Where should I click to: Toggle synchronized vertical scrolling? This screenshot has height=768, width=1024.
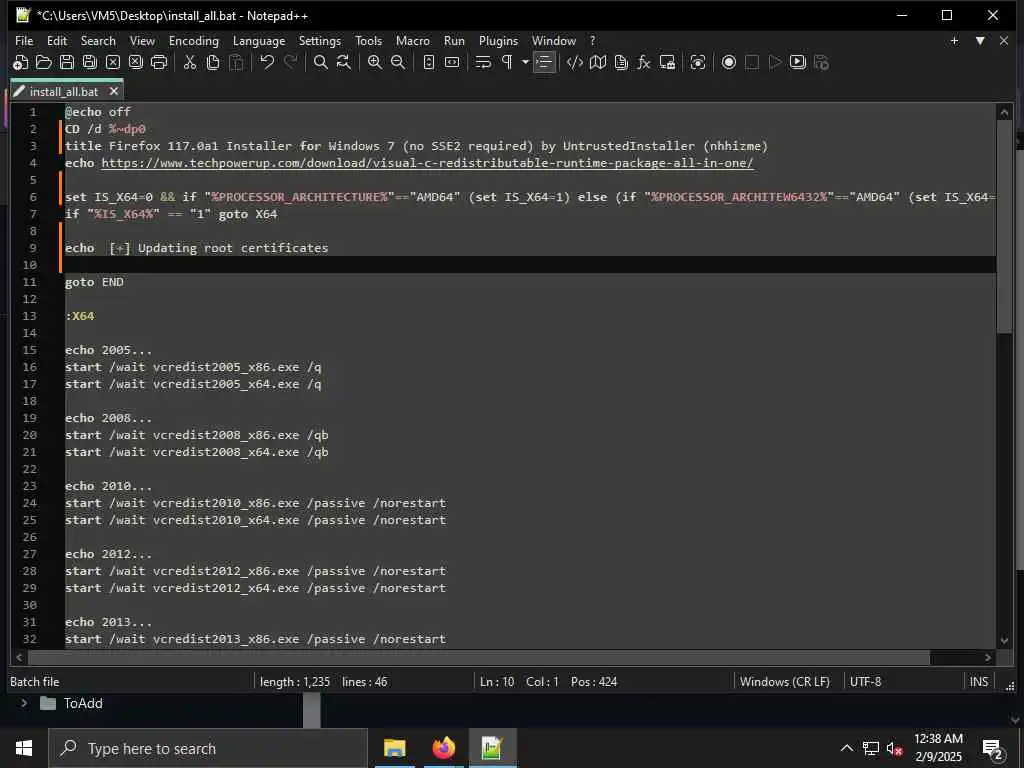(428, 62)
